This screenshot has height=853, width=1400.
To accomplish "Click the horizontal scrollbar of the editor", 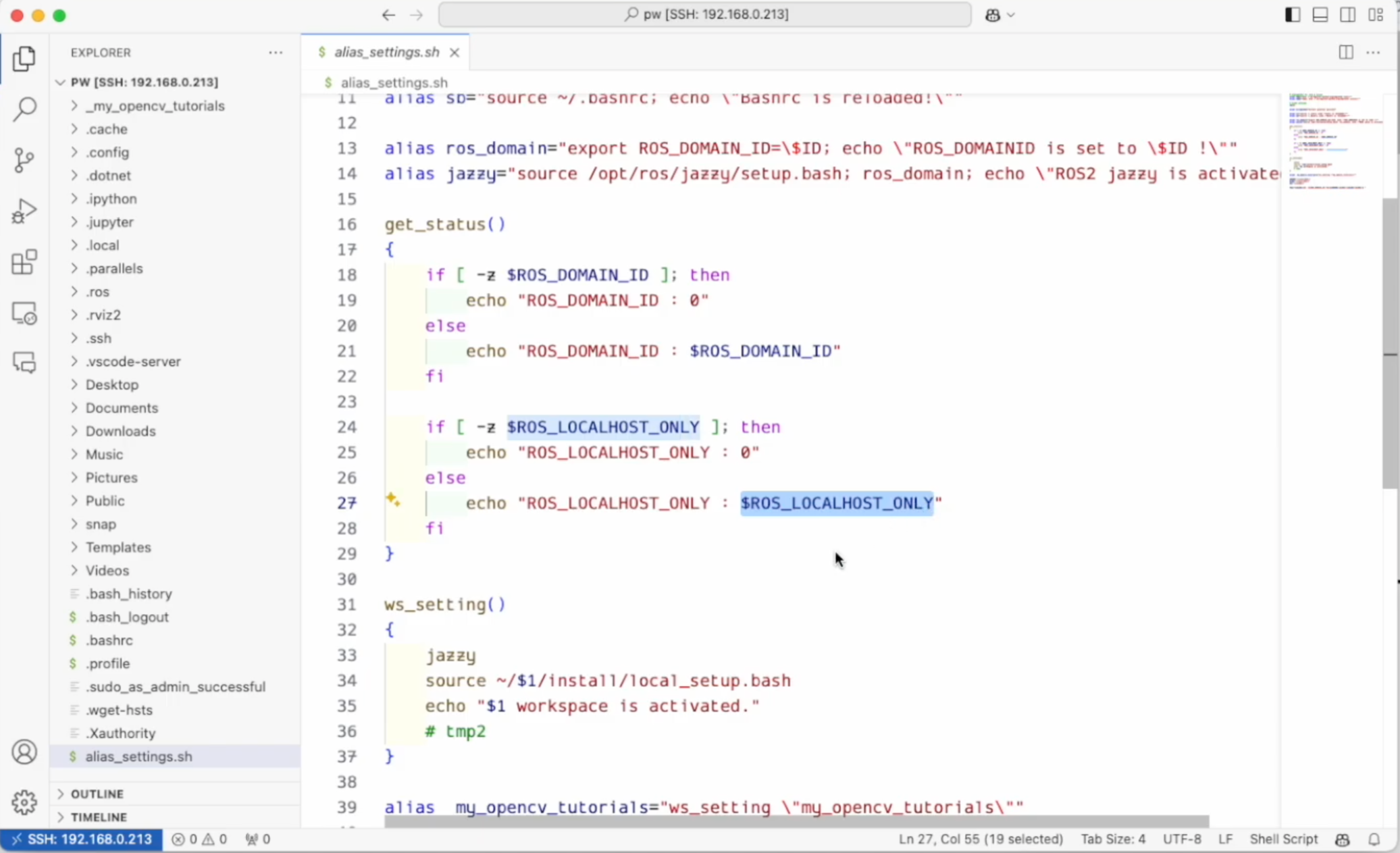I will click(x=796, y=821).
